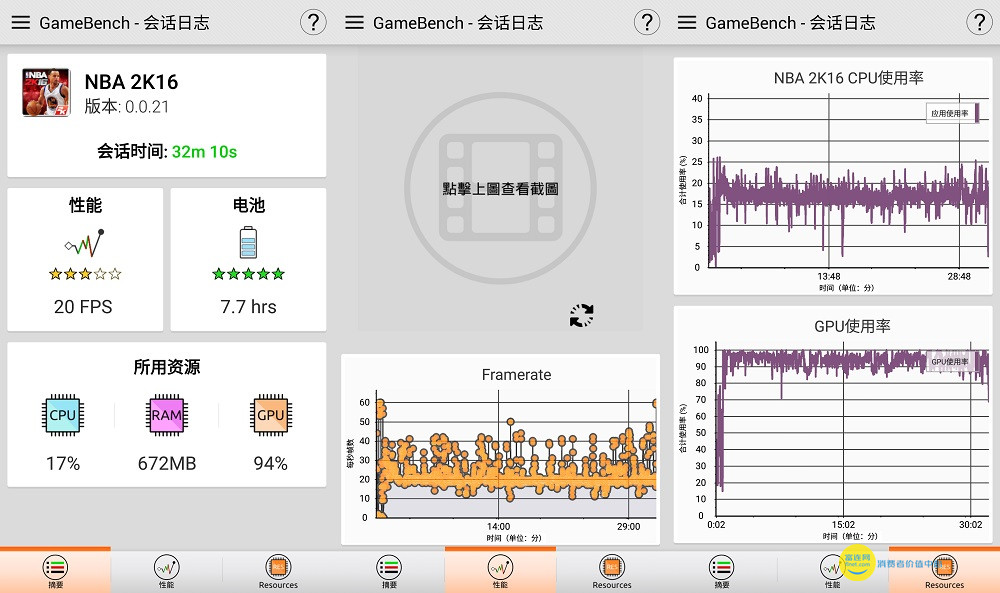Select Resources tab in middle panel

612,571
